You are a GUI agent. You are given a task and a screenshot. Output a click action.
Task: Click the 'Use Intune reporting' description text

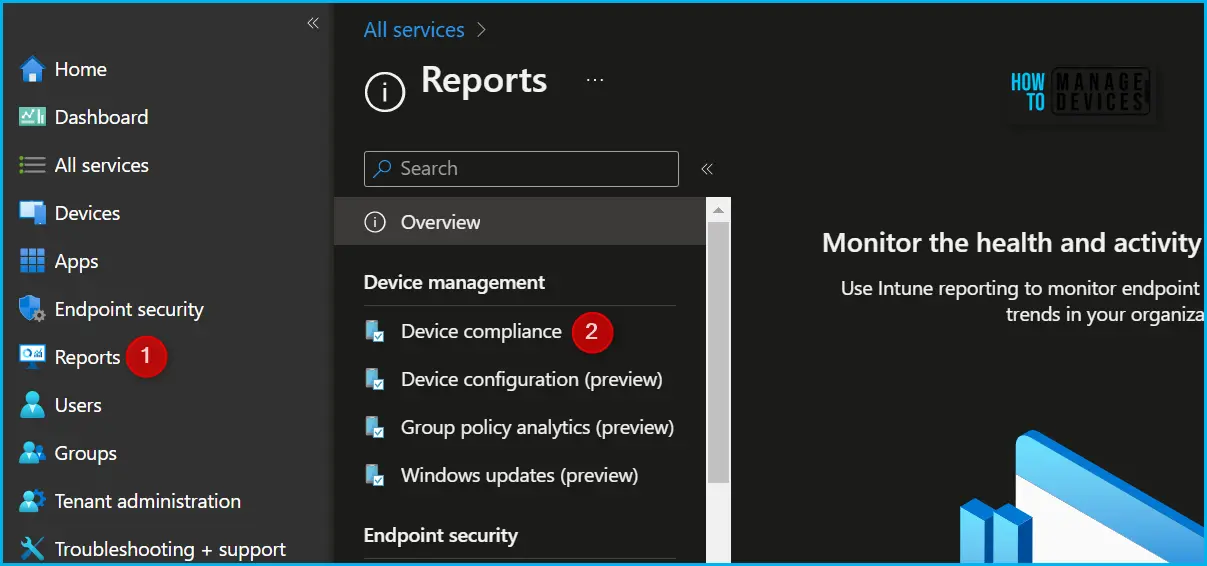(x=1020, y=301)
